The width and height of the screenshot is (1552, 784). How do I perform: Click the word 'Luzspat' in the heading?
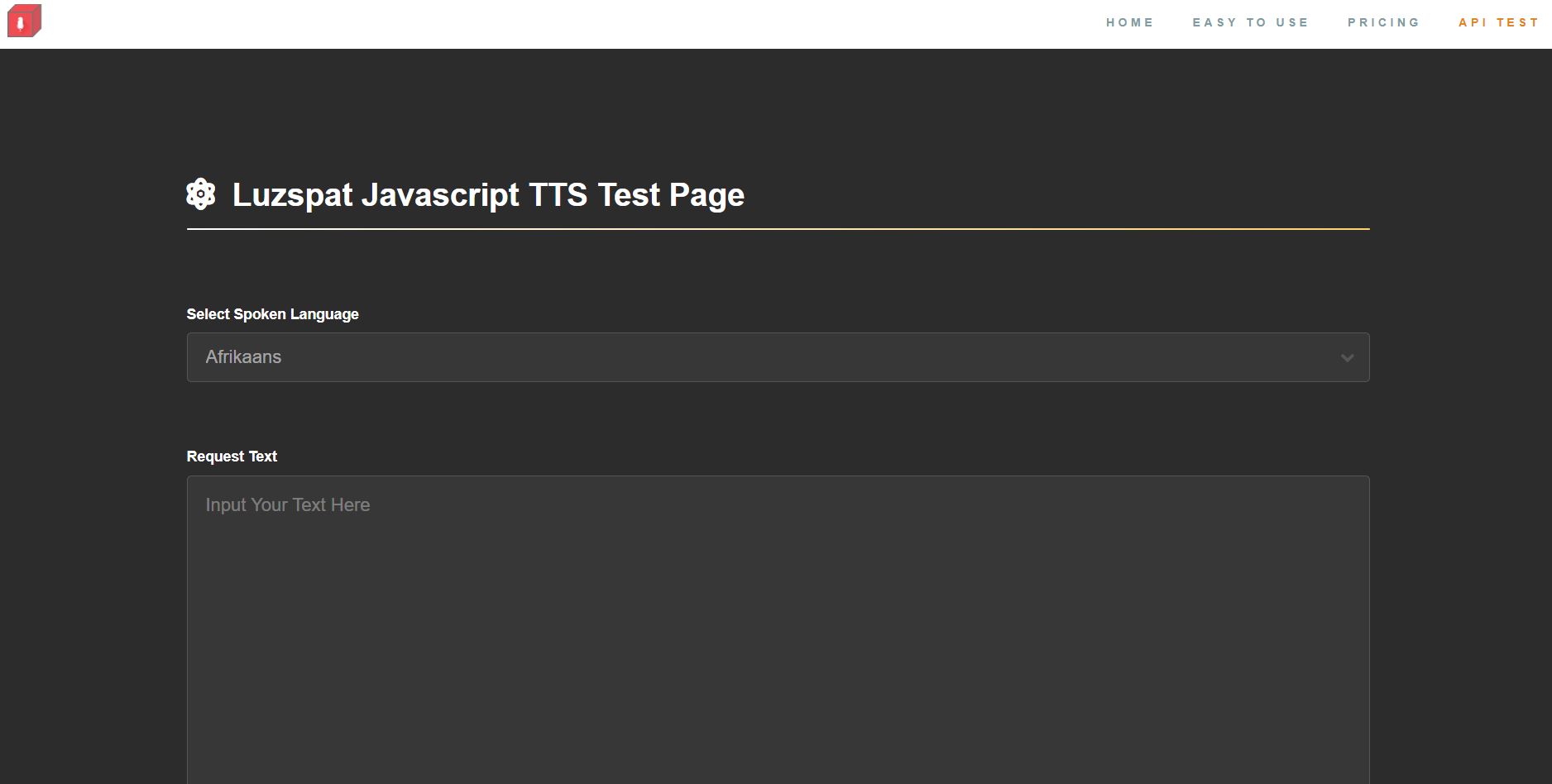(292, 195)
